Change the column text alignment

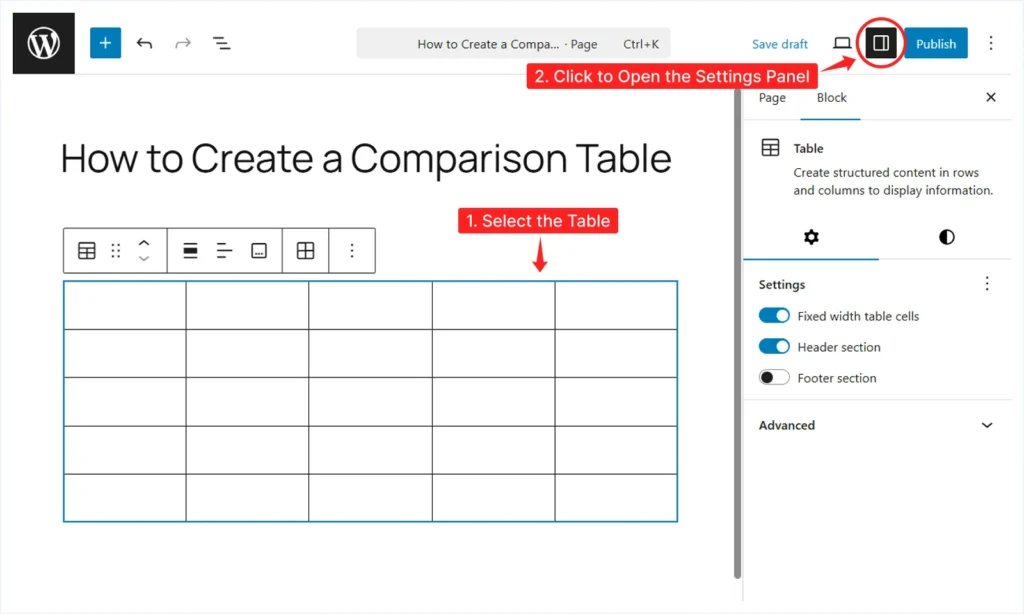tap(224, 251)
